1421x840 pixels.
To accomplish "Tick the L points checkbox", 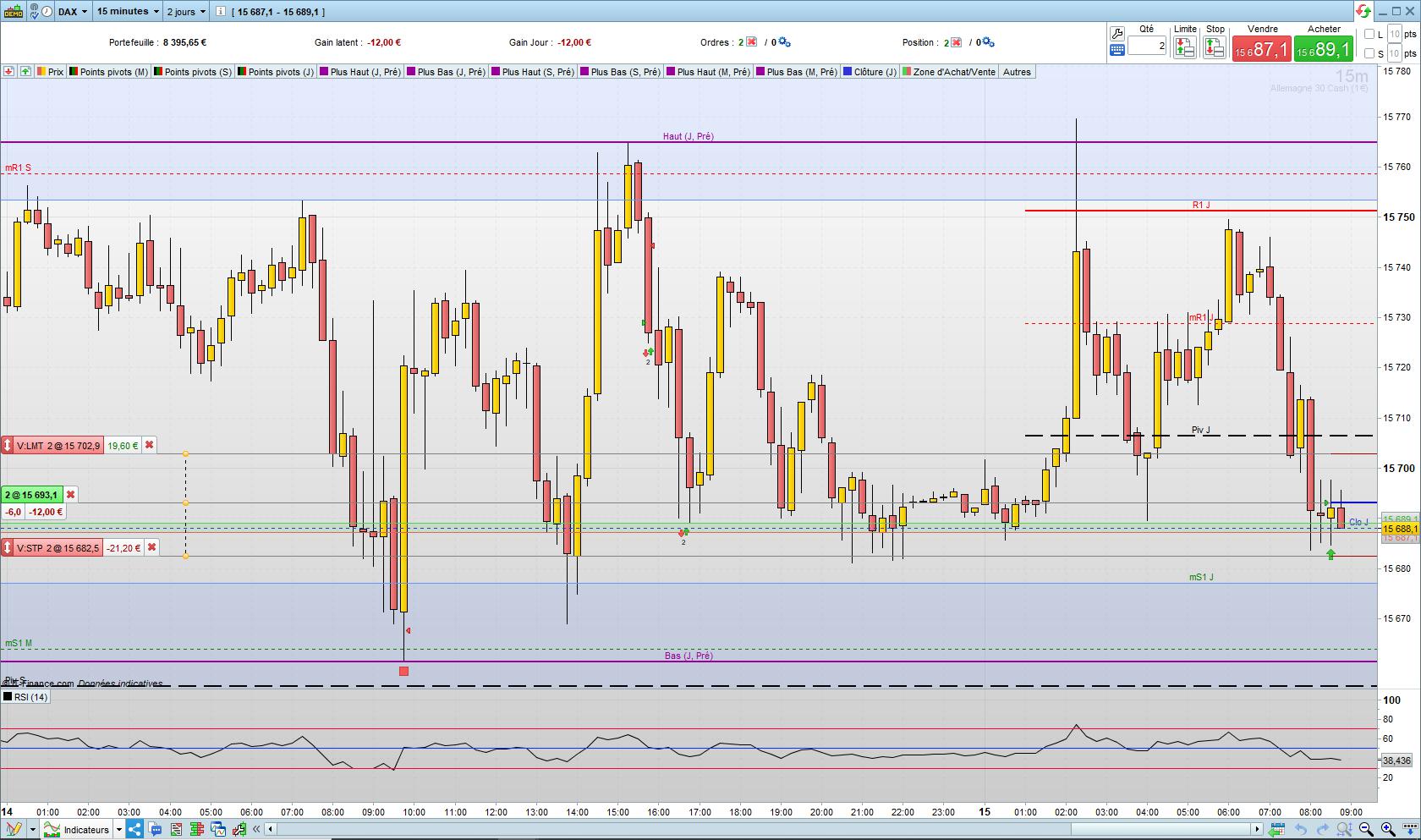I will [1369, 35].
